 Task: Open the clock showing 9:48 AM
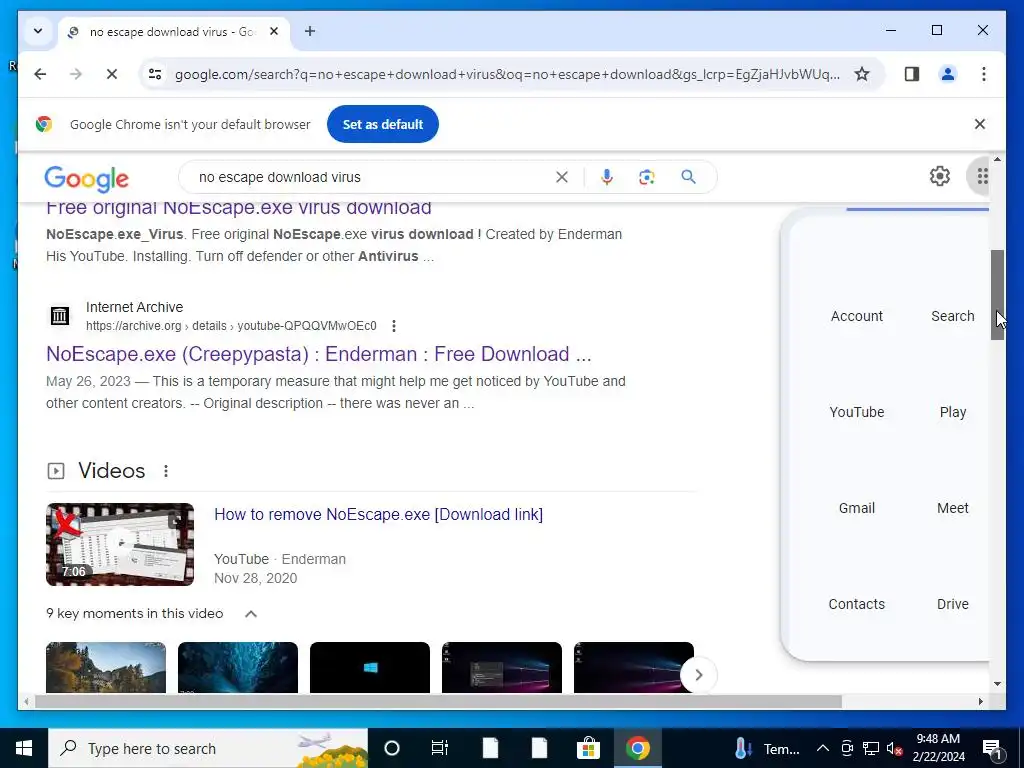point(938,748)
